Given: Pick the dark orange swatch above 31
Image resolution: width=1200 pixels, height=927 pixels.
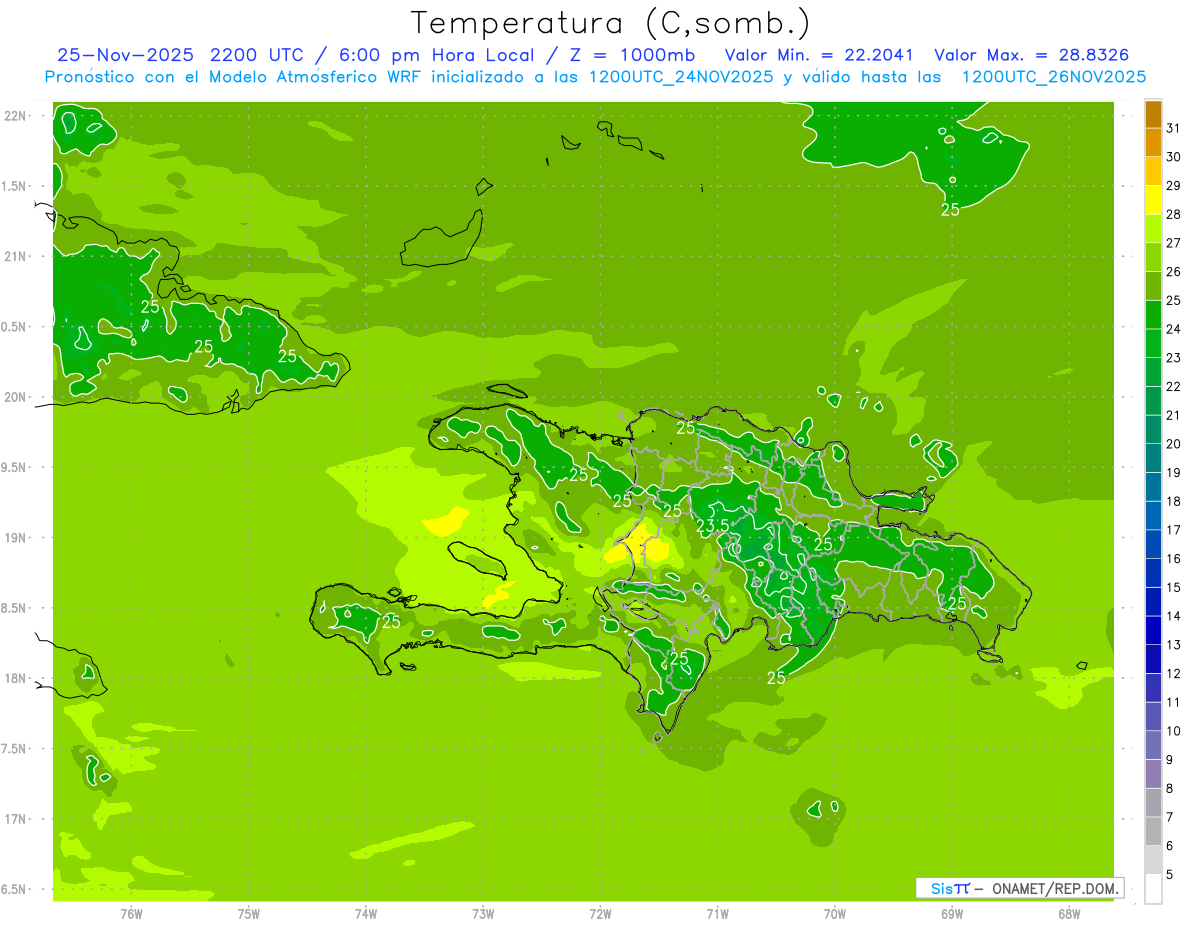Looking at the screenshot, I should pyautogui.click(x=1153, y=114).
